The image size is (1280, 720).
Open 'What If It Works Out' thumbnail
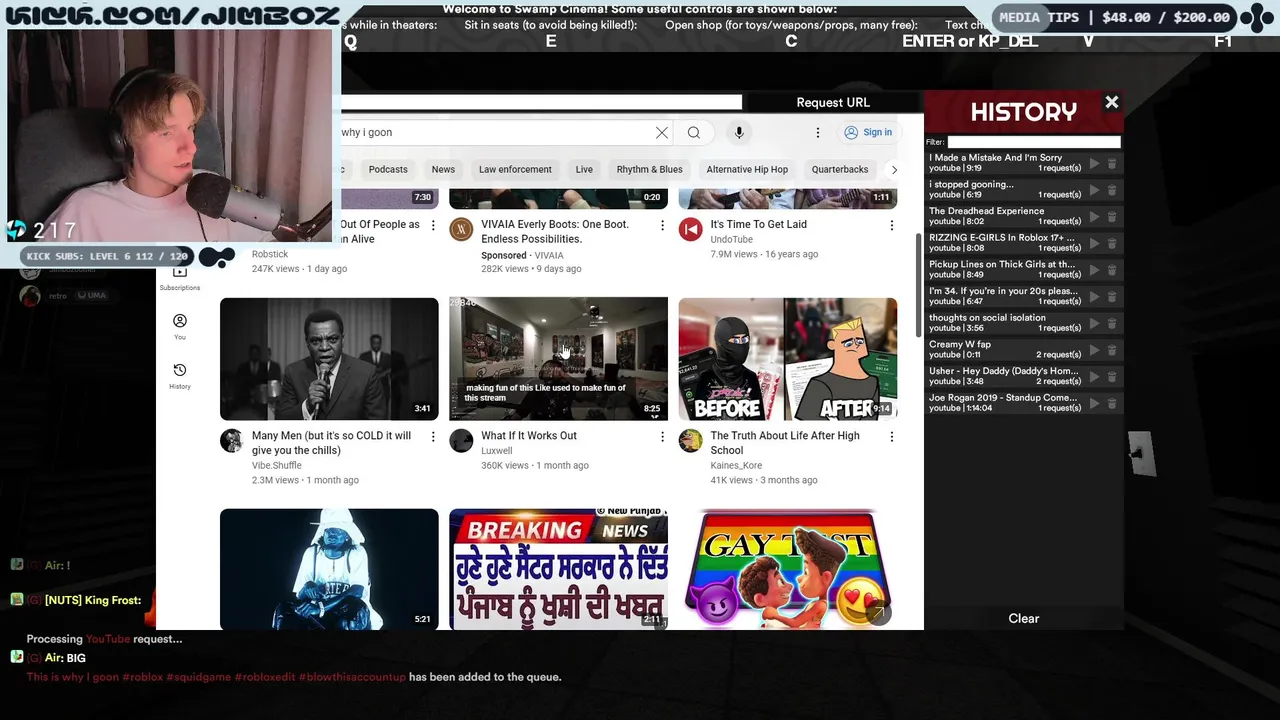(558, 359)
